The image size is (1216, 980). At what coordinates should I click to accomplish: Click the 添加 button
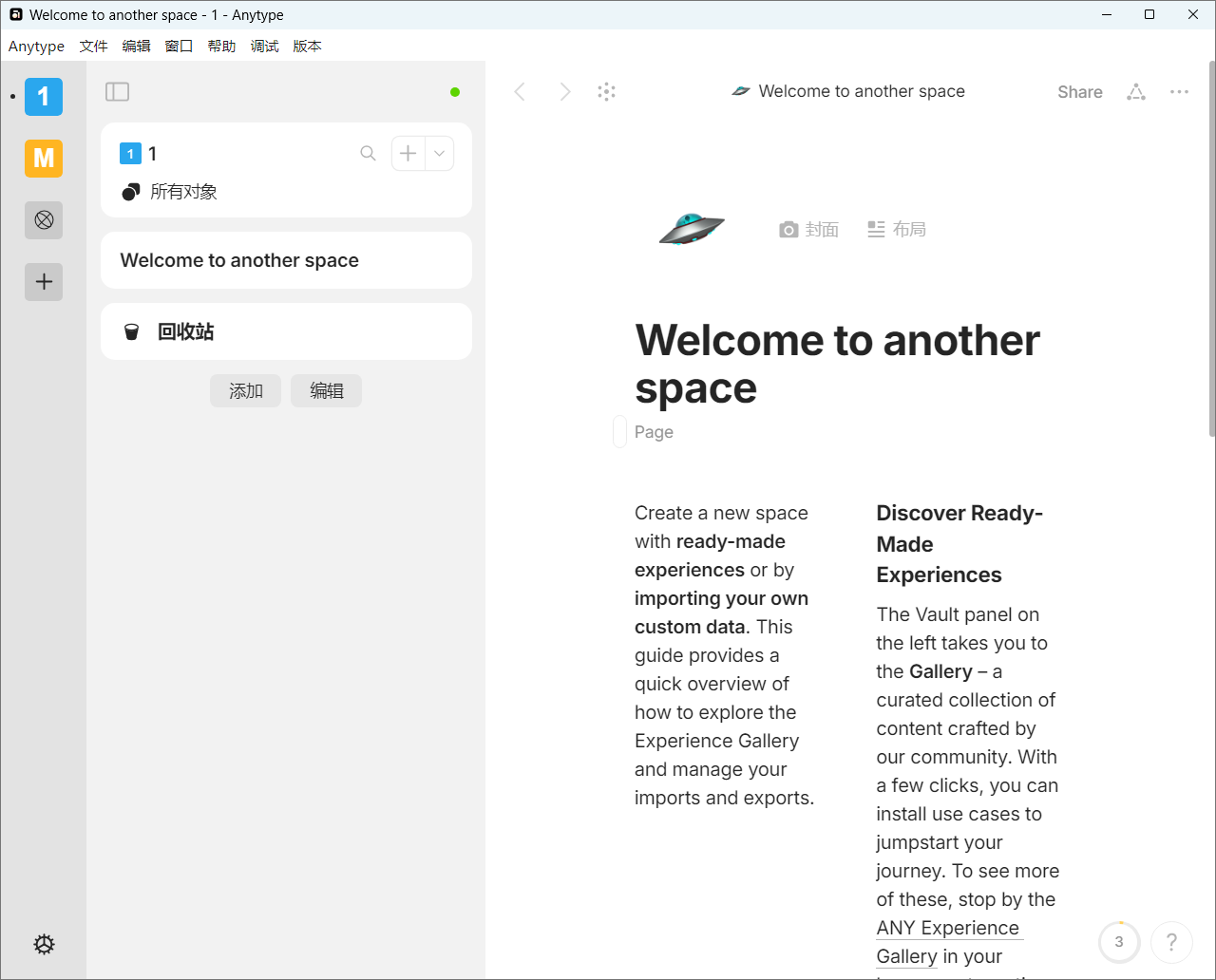click(245, 390)
